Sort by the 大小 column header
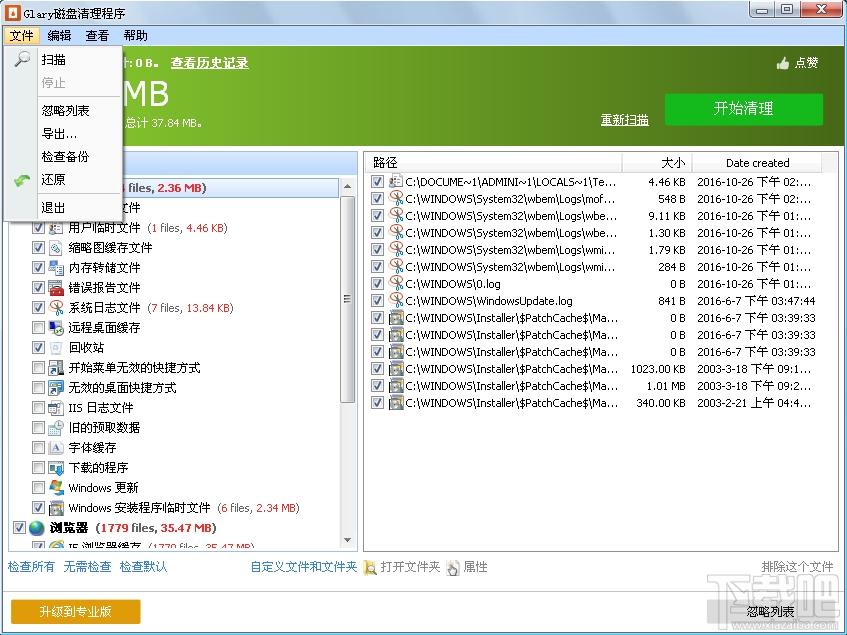This screenshot has height=635, width=847. (x=657, y=163)
